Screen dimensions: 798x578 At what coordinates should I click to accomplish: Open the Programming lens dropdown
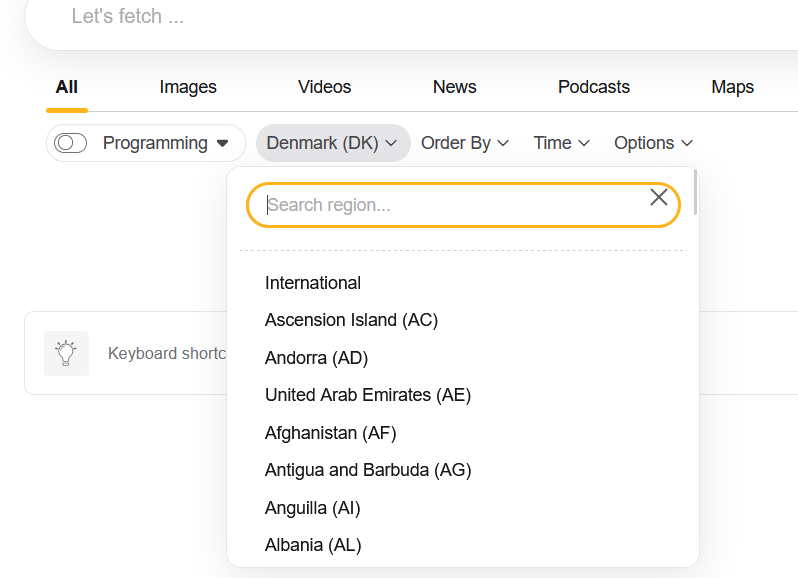tap(166, 143)
